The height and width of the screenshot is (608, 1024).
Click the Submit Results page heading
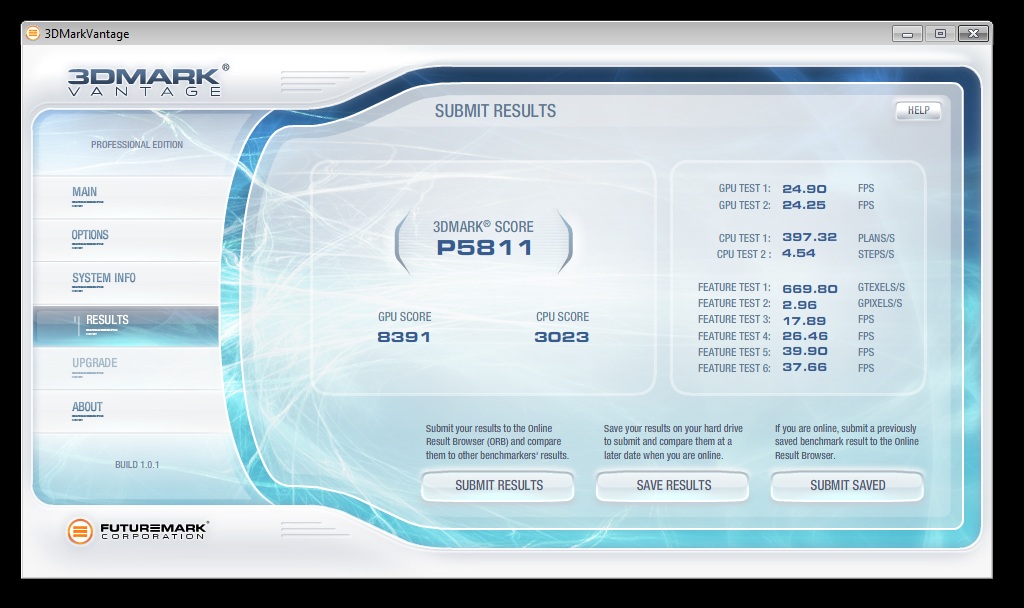[x=496, y=111]
